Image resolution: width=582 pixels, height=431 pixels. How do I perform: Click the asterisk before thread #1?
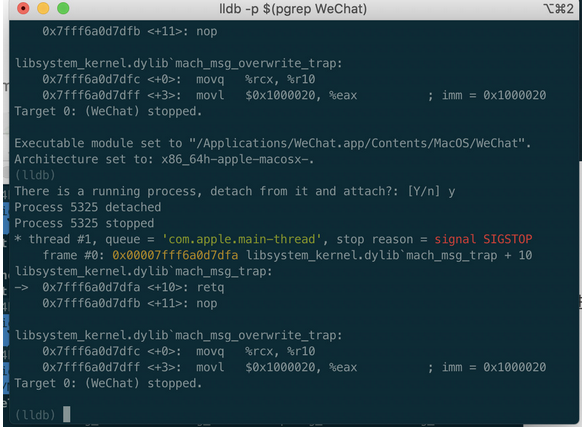click(18, 238)
